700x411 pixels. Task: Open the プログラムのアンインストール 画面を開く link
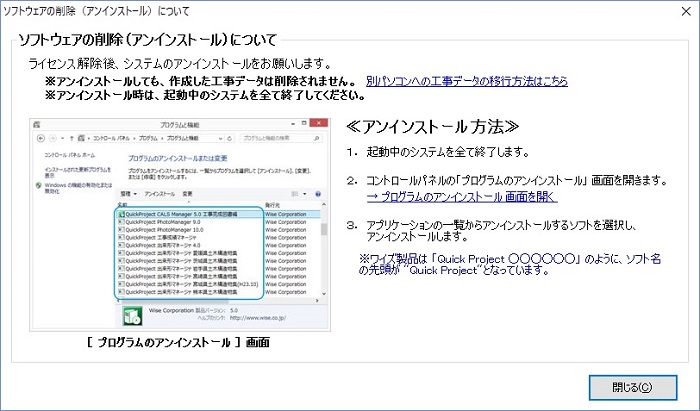462,197
